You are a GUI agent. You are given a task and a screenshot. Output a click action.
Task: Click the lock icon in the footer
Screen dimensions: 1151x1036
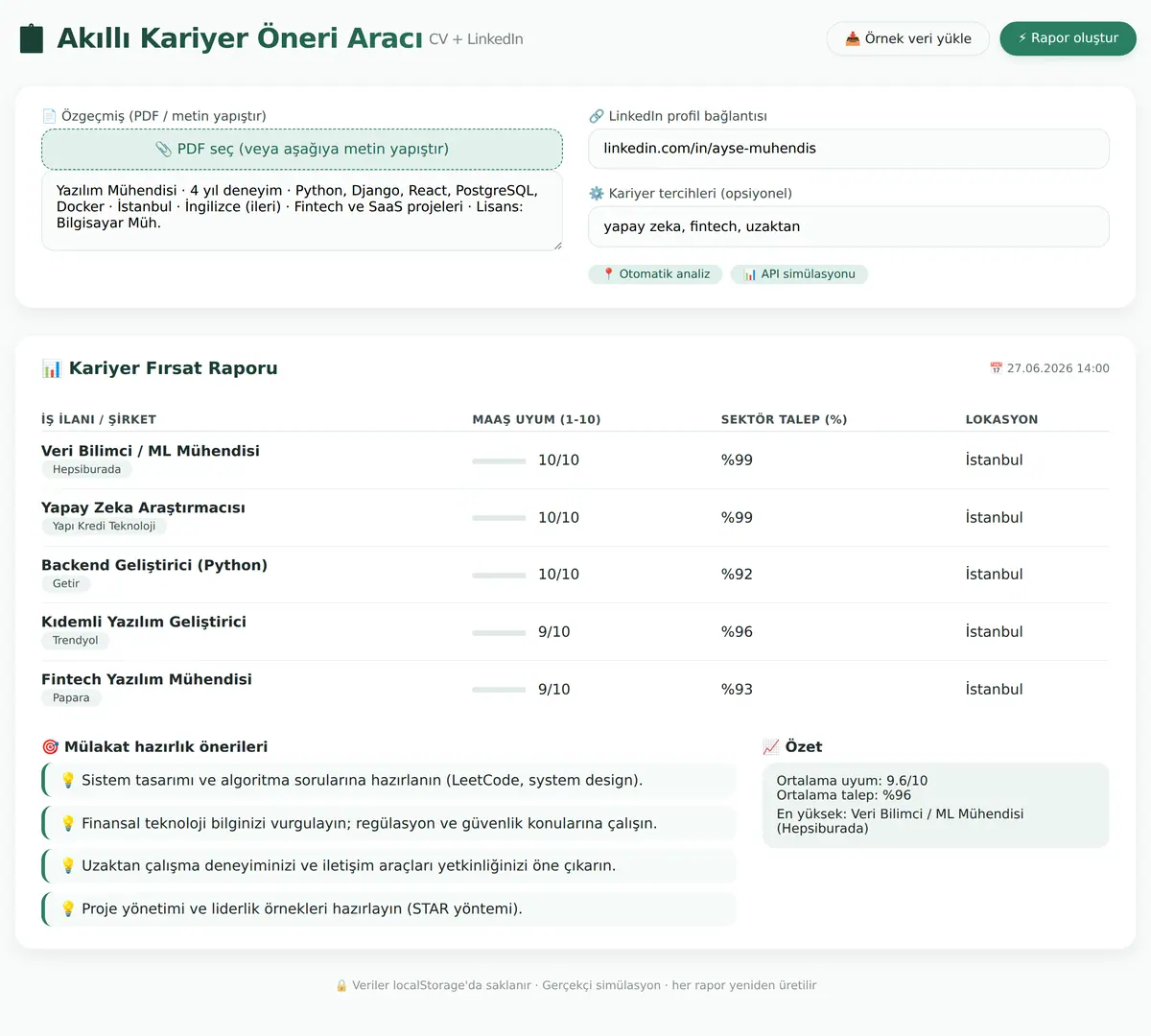click(341, 985)
